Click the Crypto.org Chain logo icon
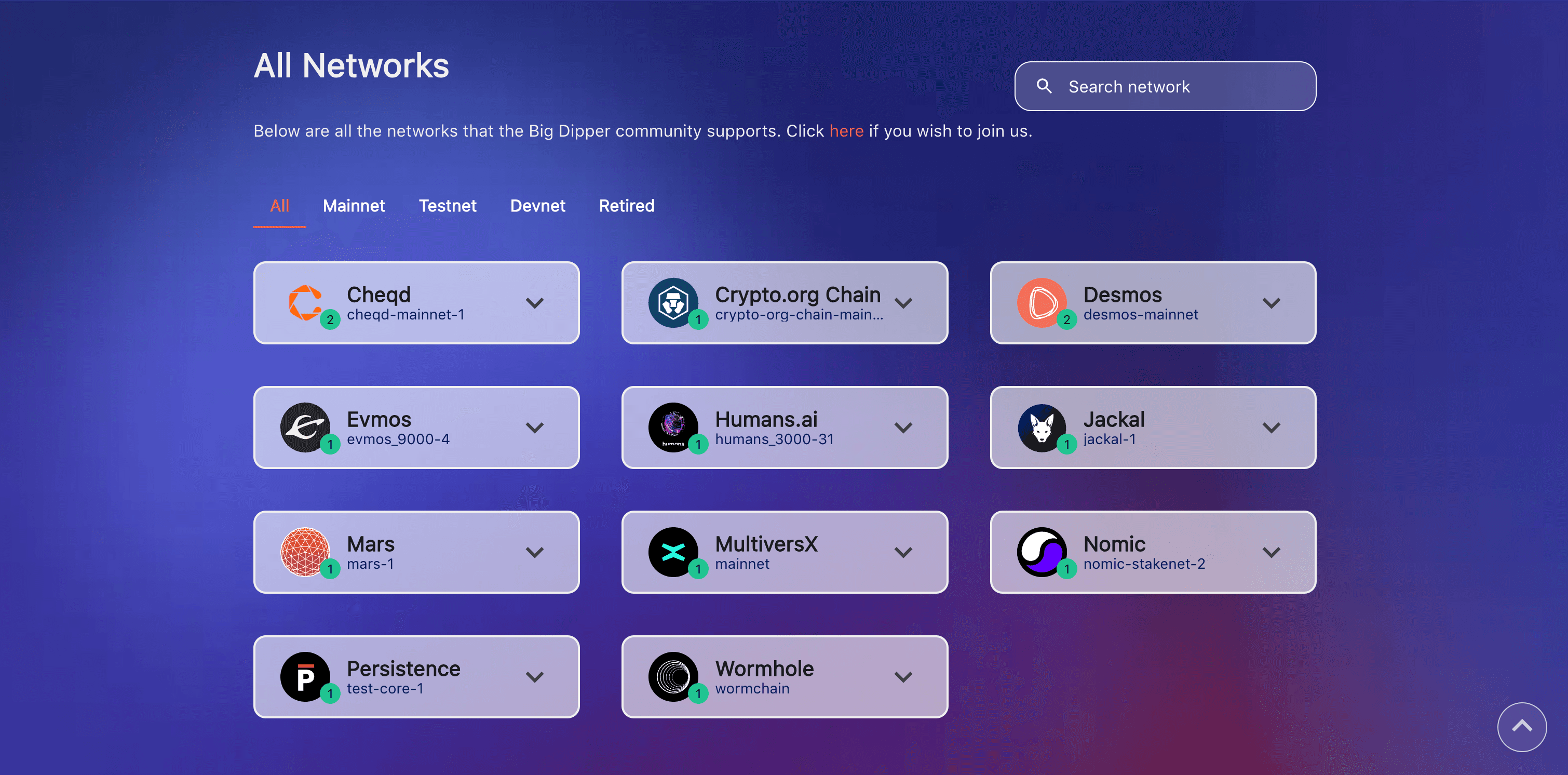The image size is (1568, 775). click(x=672, y=303)
